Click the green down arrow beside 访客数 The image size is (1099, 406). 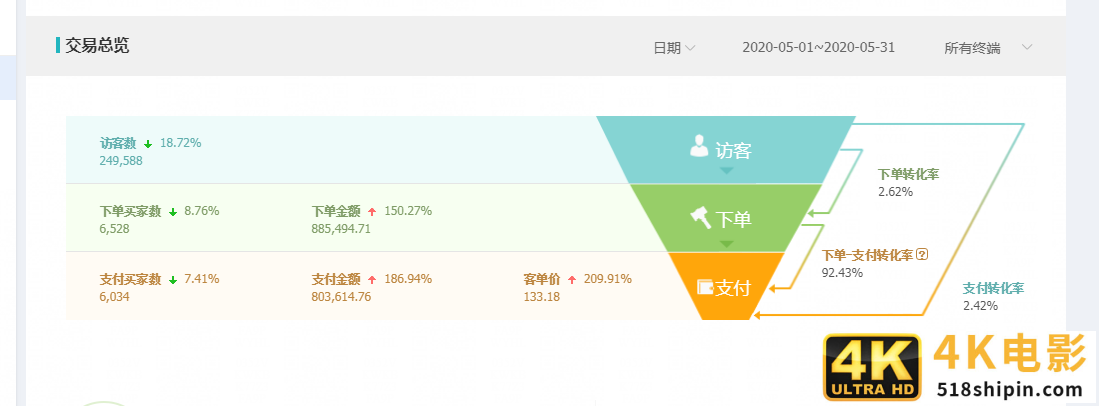click(x=148, y=144)
